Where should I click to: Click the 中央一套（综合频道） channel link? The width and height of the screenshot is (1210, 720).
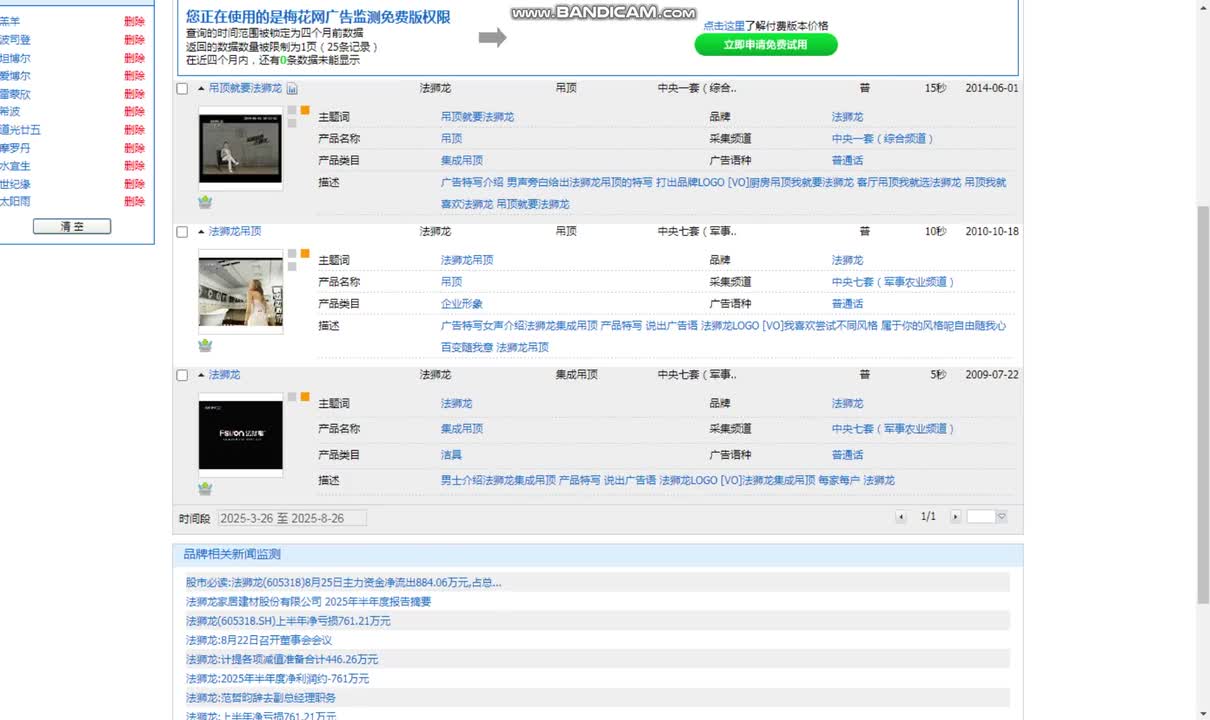pos(883,139)
